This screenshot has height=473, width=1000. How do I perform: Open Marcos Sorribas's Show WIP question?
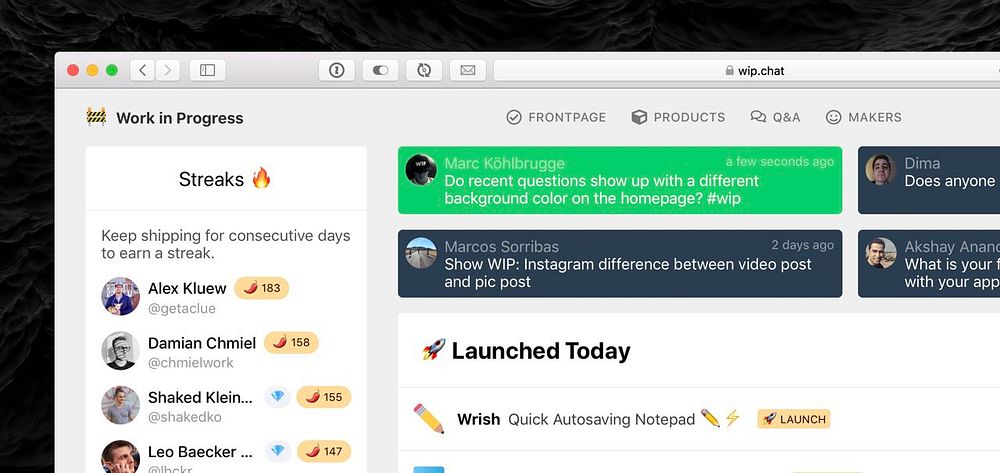620,264
